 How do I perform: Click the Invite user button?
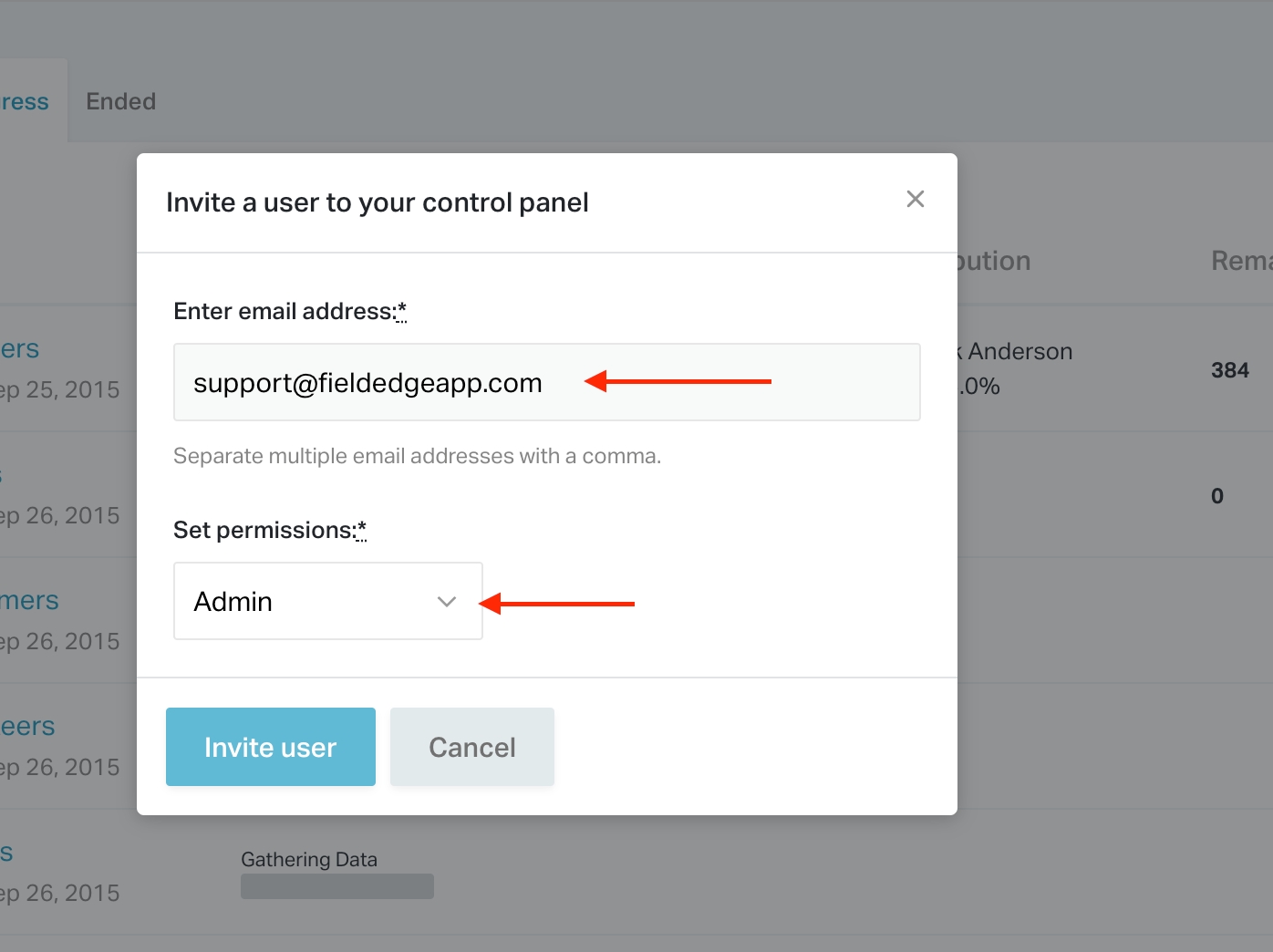click(271, 747)
